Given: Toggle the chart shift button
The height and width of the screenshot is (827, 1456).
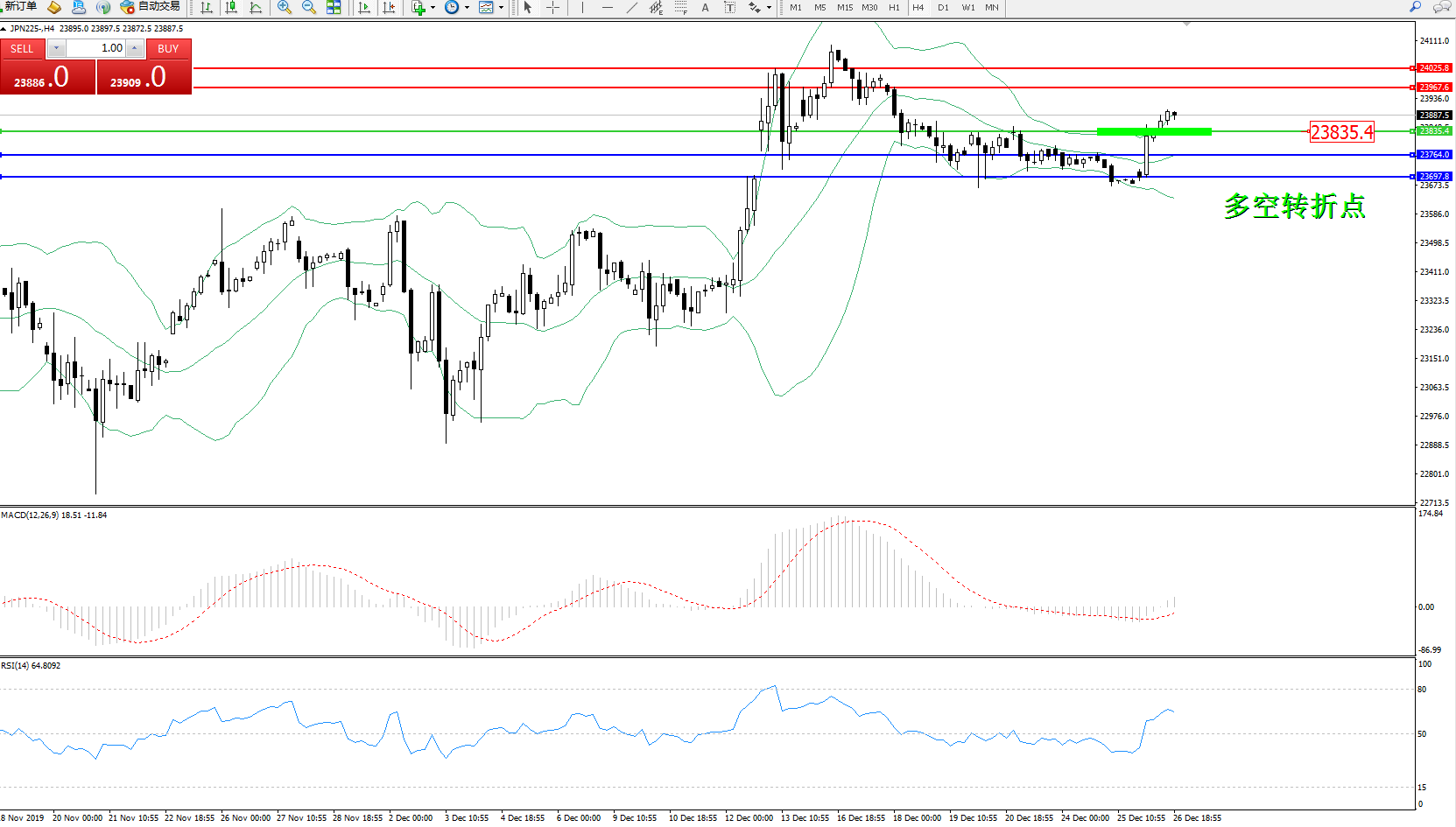Looking at the screenshot, I should tap(389, 7).
